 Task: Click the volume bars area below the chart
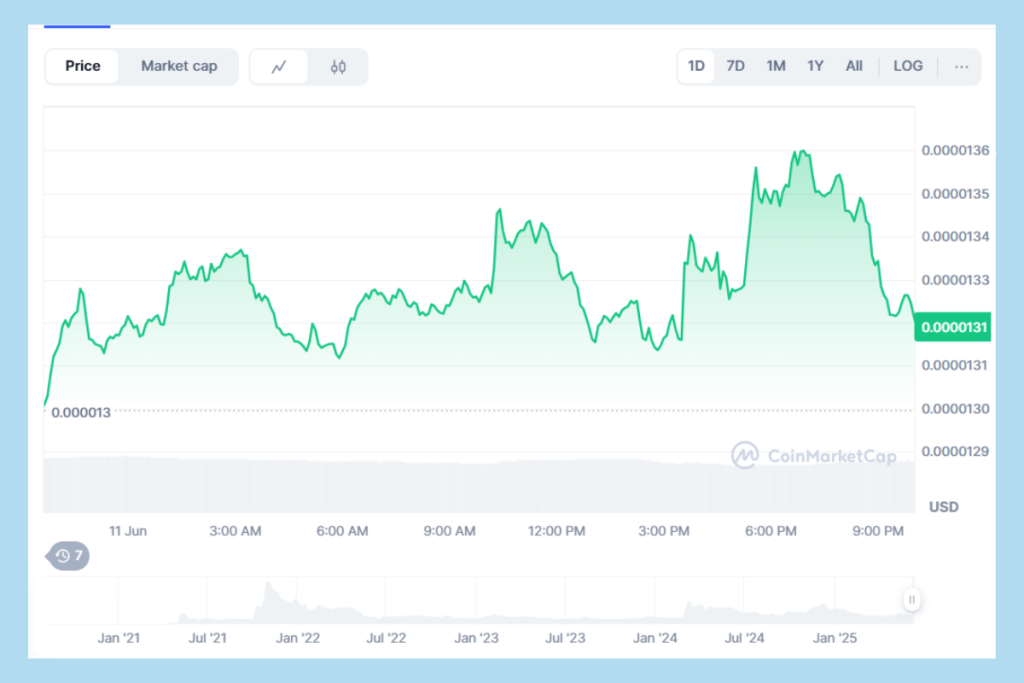point(479,485)
